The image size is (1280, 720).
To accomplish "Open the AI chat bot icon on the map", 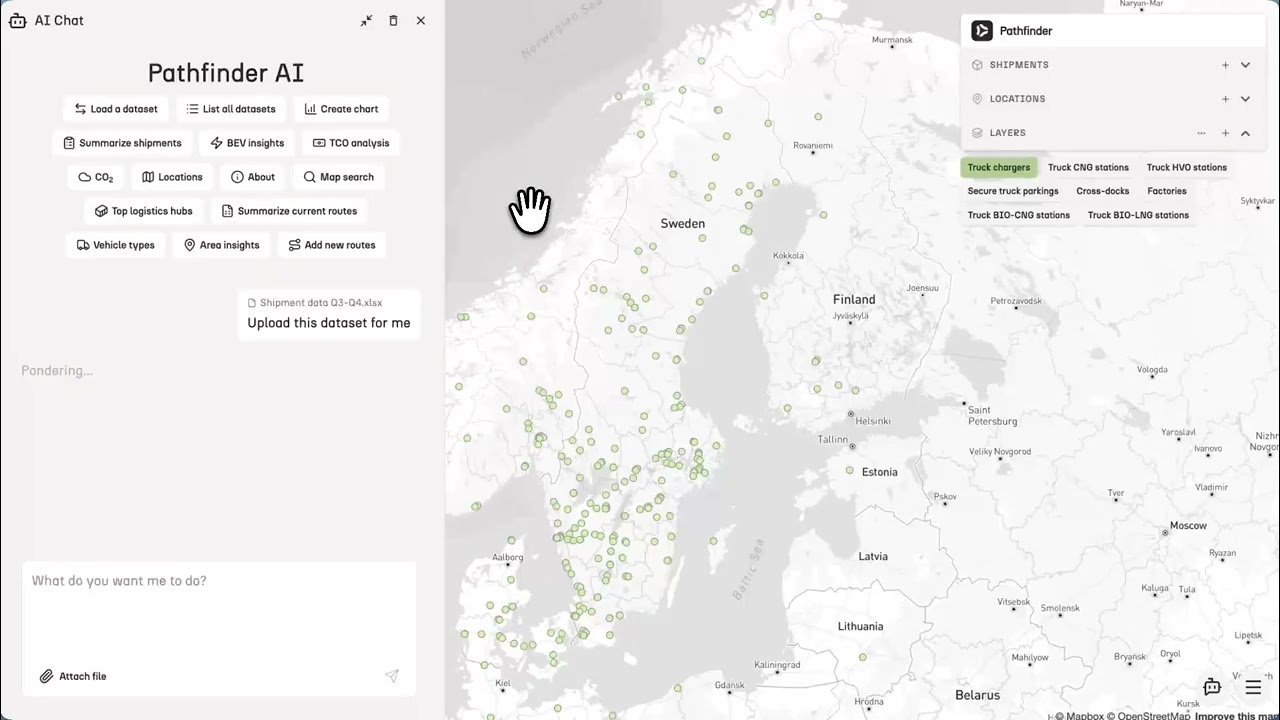I will [x=1212, y=687].
